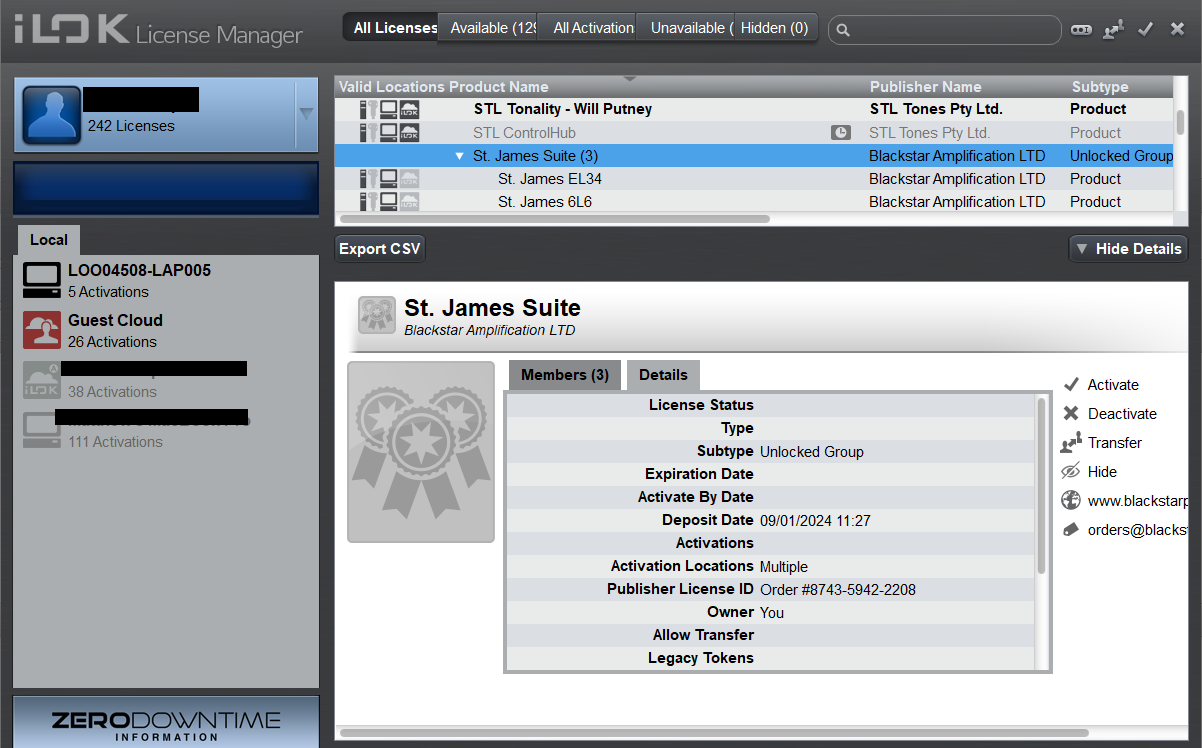Select the St. James 6L6 row
The height and width of the screenshot is (748, 1202).
click(x=754, y=202)
